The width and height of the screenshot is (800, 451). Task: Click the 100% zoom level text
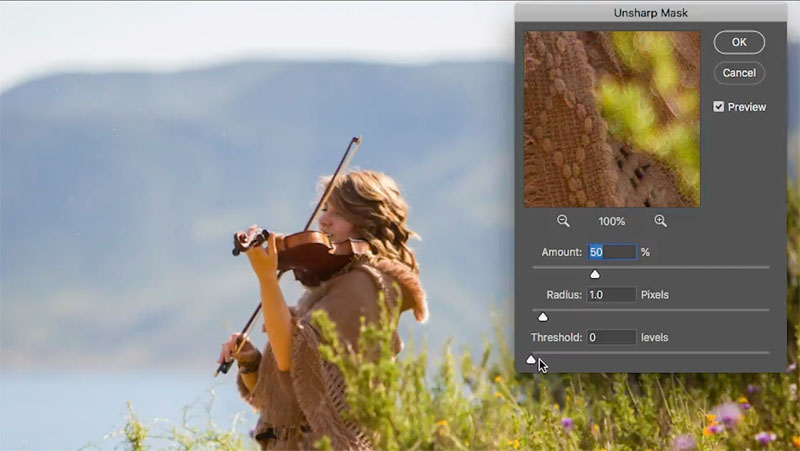coord(612,221)
